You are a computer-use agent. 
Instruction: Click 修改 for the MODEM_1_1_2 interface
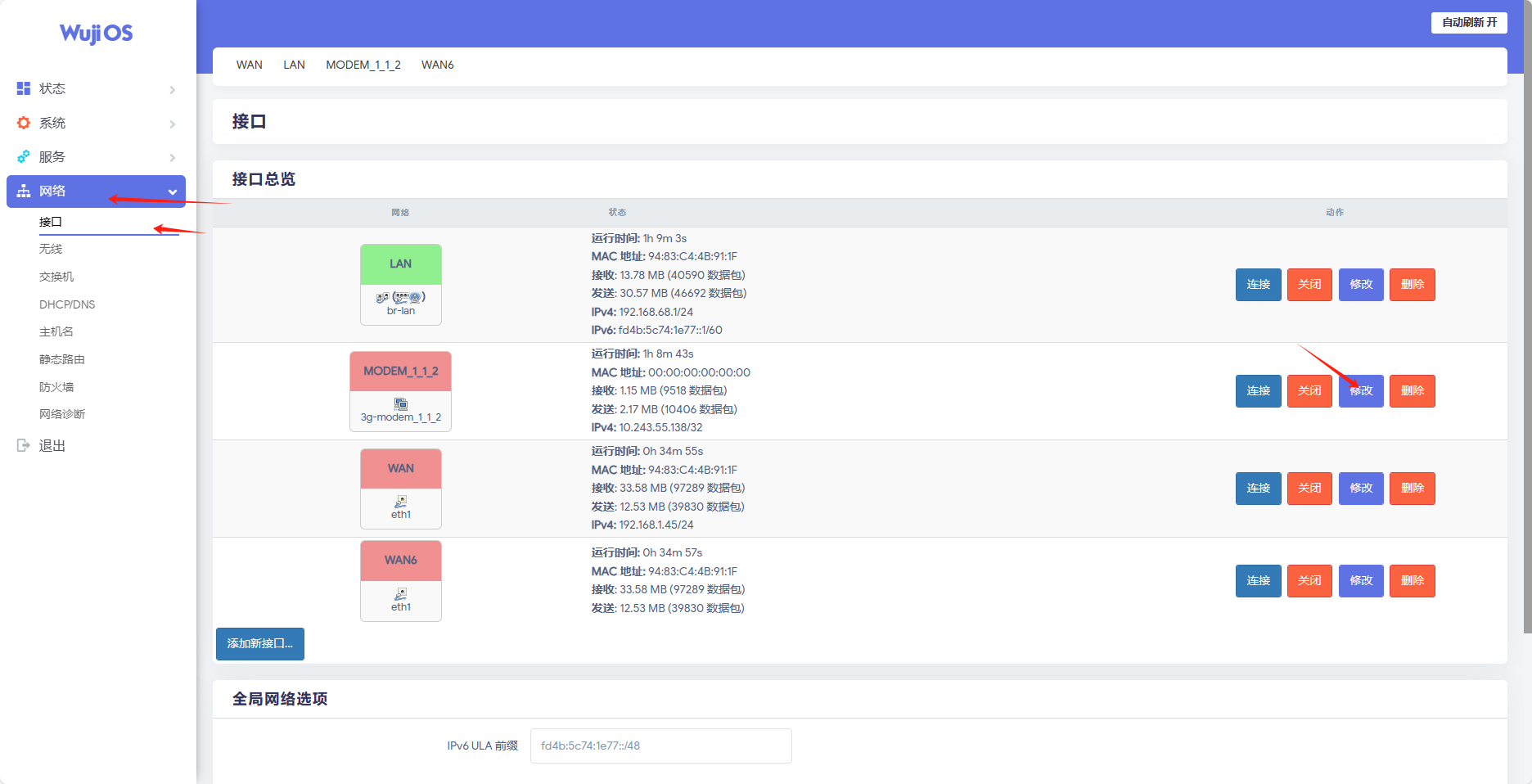[x=1360, y=391]
